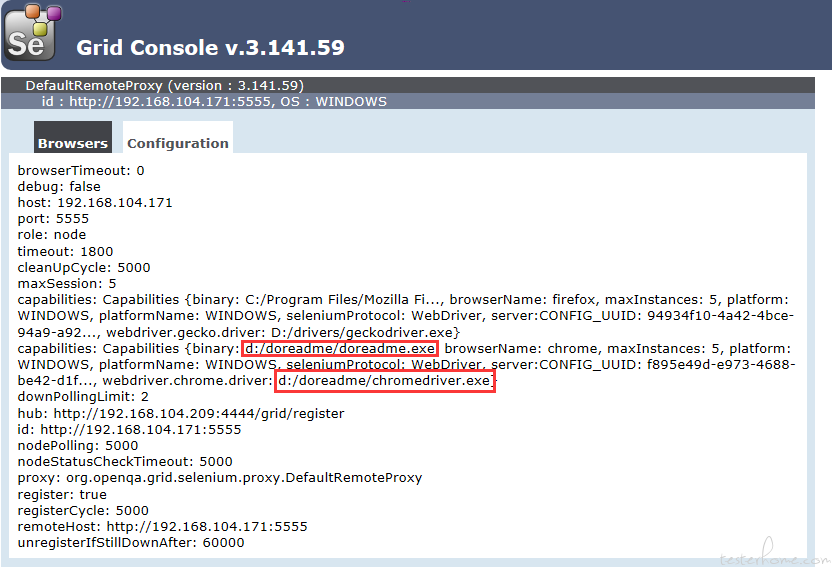Click the unregisterIfStillDownAfter: 60000 entry
The width and height of the screenshot is (832, 577).
coord(131,542)
